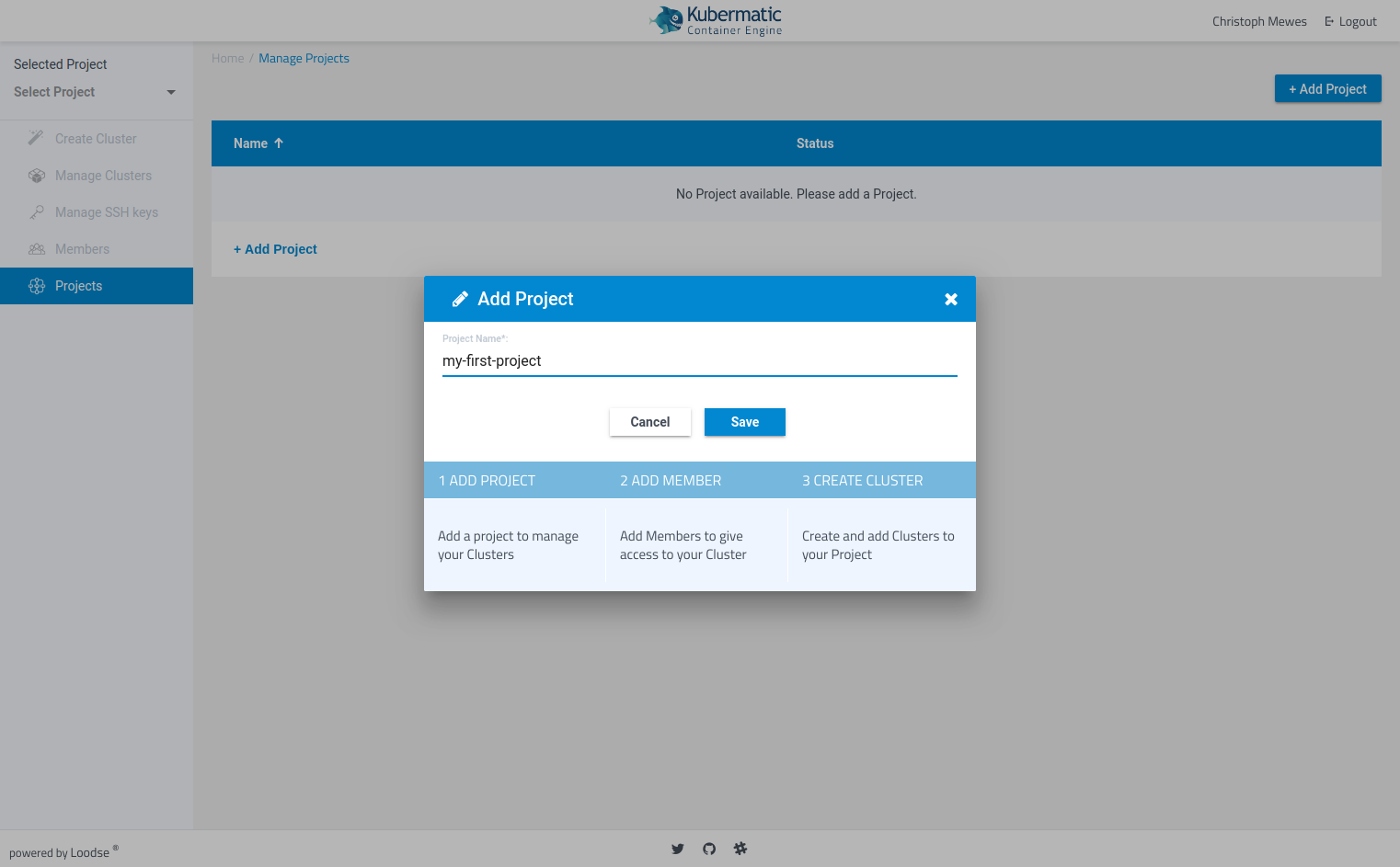Close the Add Project dialog
1400x867 pixels.
coord(951,299)
